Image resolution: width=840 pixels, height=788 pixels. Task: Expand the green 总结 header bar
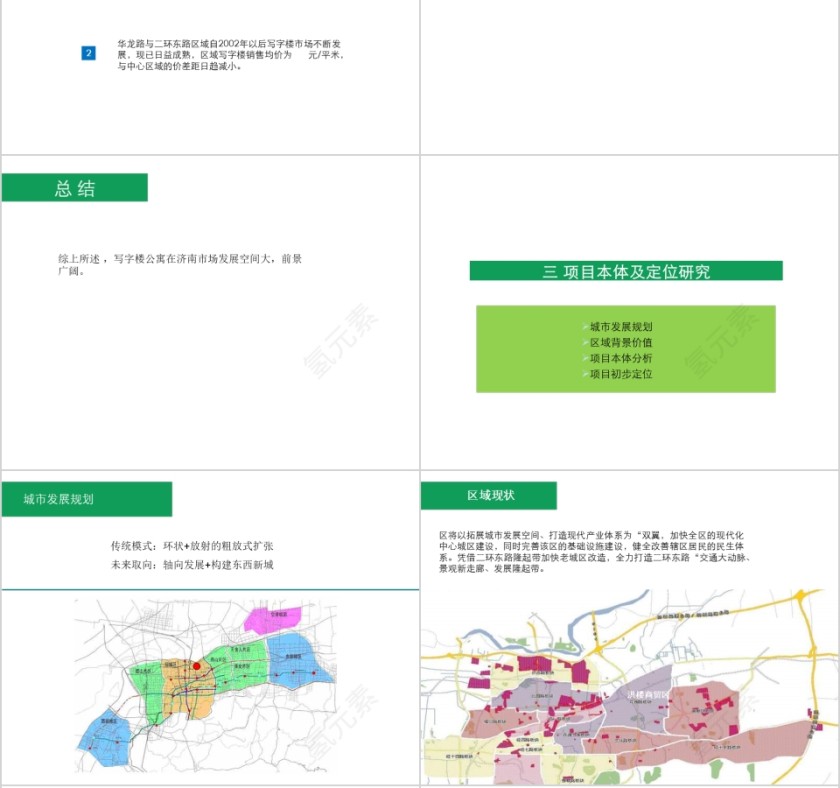pyautogui.click(x=77, y=188)
